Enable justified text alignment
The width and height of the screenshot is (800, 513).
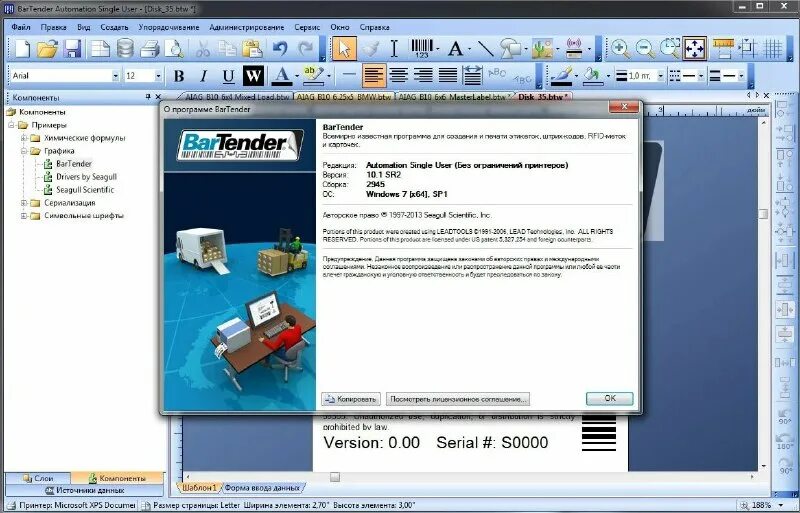point(448,76)
